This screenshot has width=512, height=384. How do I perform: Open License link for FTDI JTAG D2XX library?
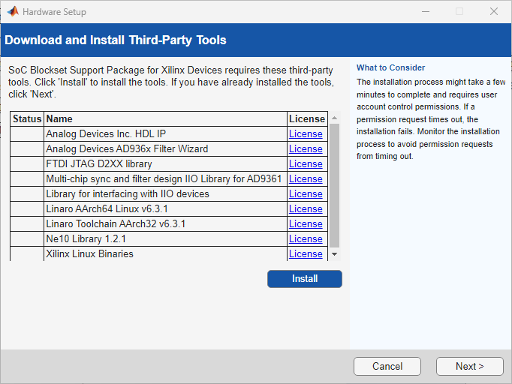pos(306,164)
